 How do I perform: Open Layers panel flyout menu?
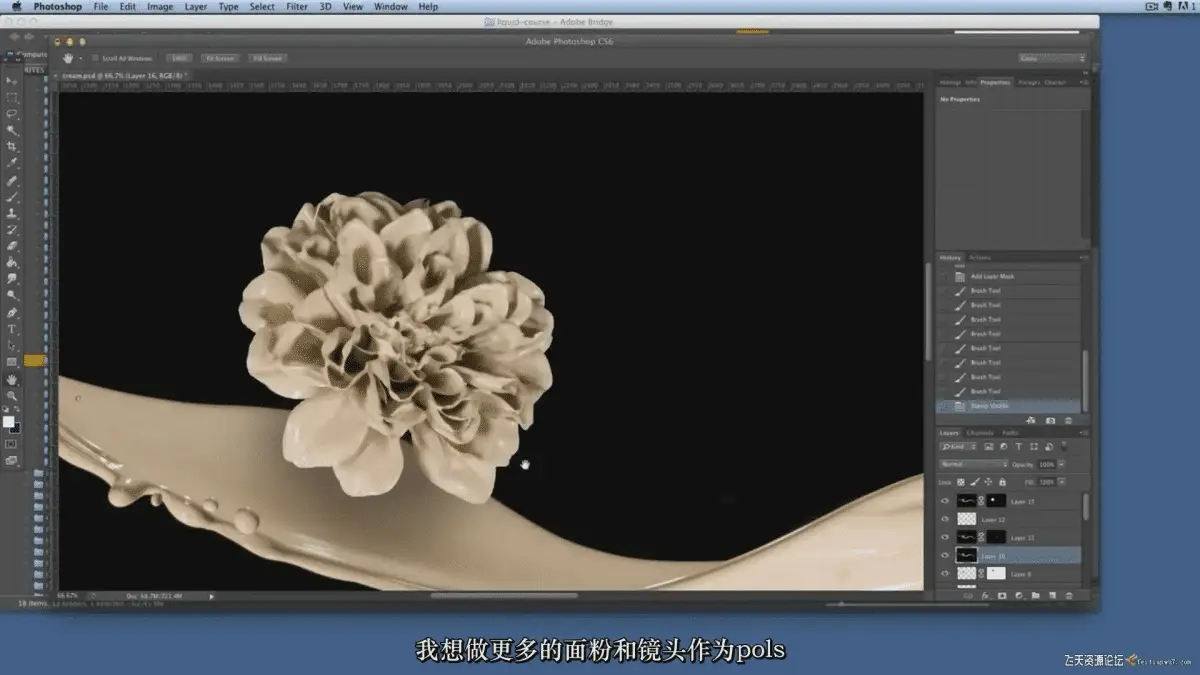point(1083,433)
